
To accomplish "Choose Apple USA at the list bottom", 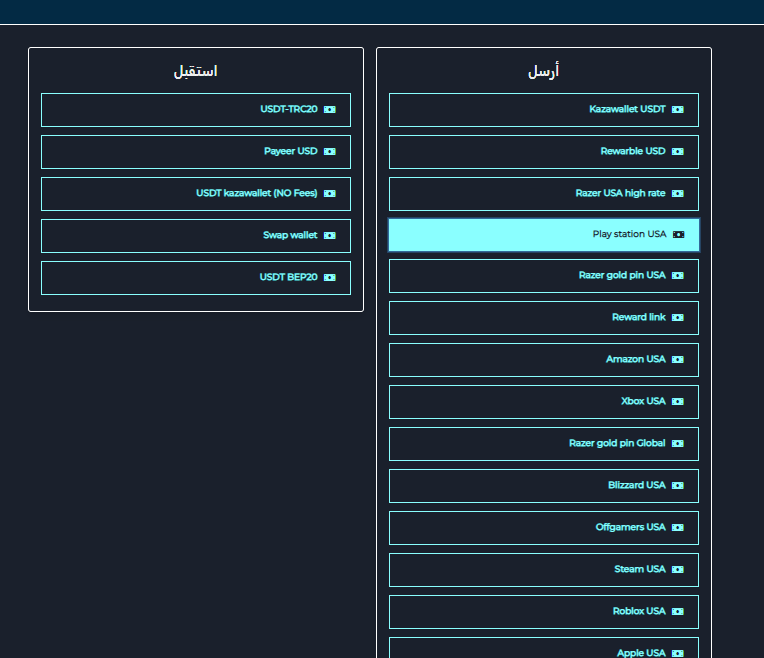I will (544, 650).
